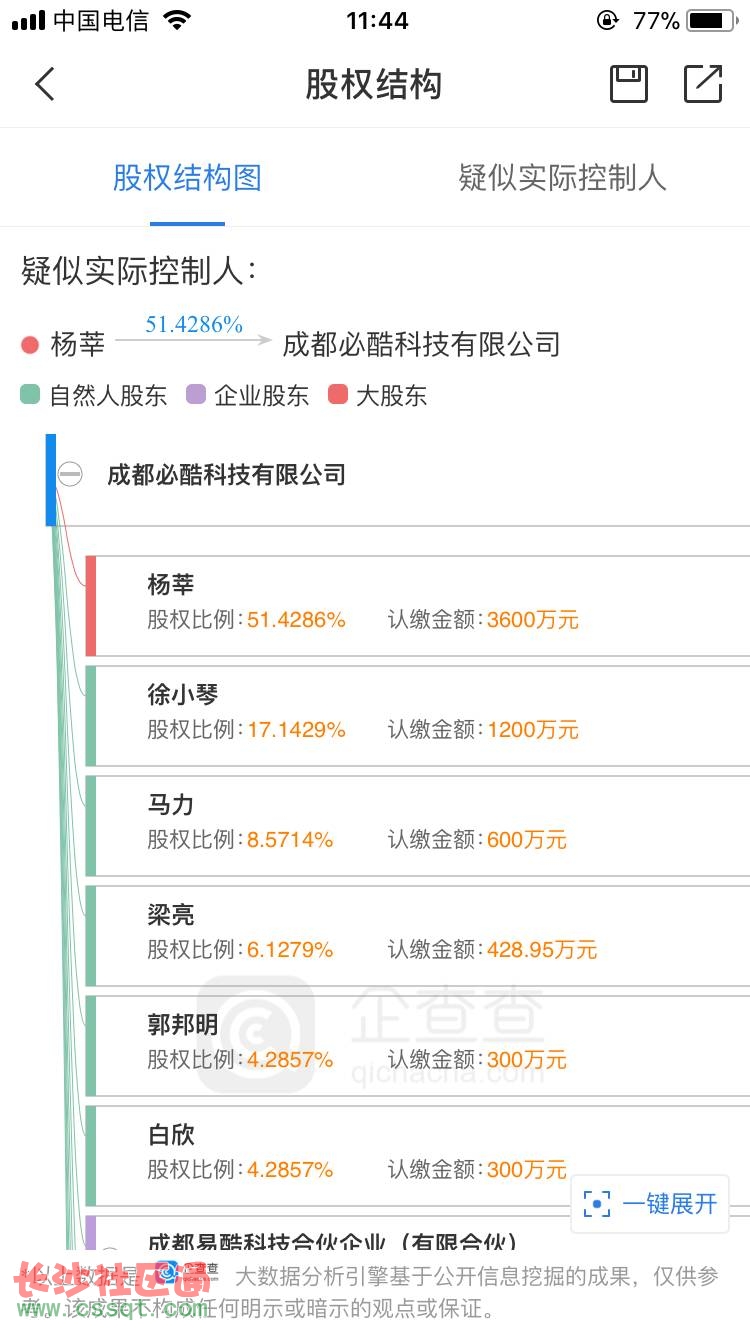Tap the purple 企业股东 legend swatch
Image resolution: width=750 pixels, height=1334 pixels.
pyautogui.click(x=196, y=395)
